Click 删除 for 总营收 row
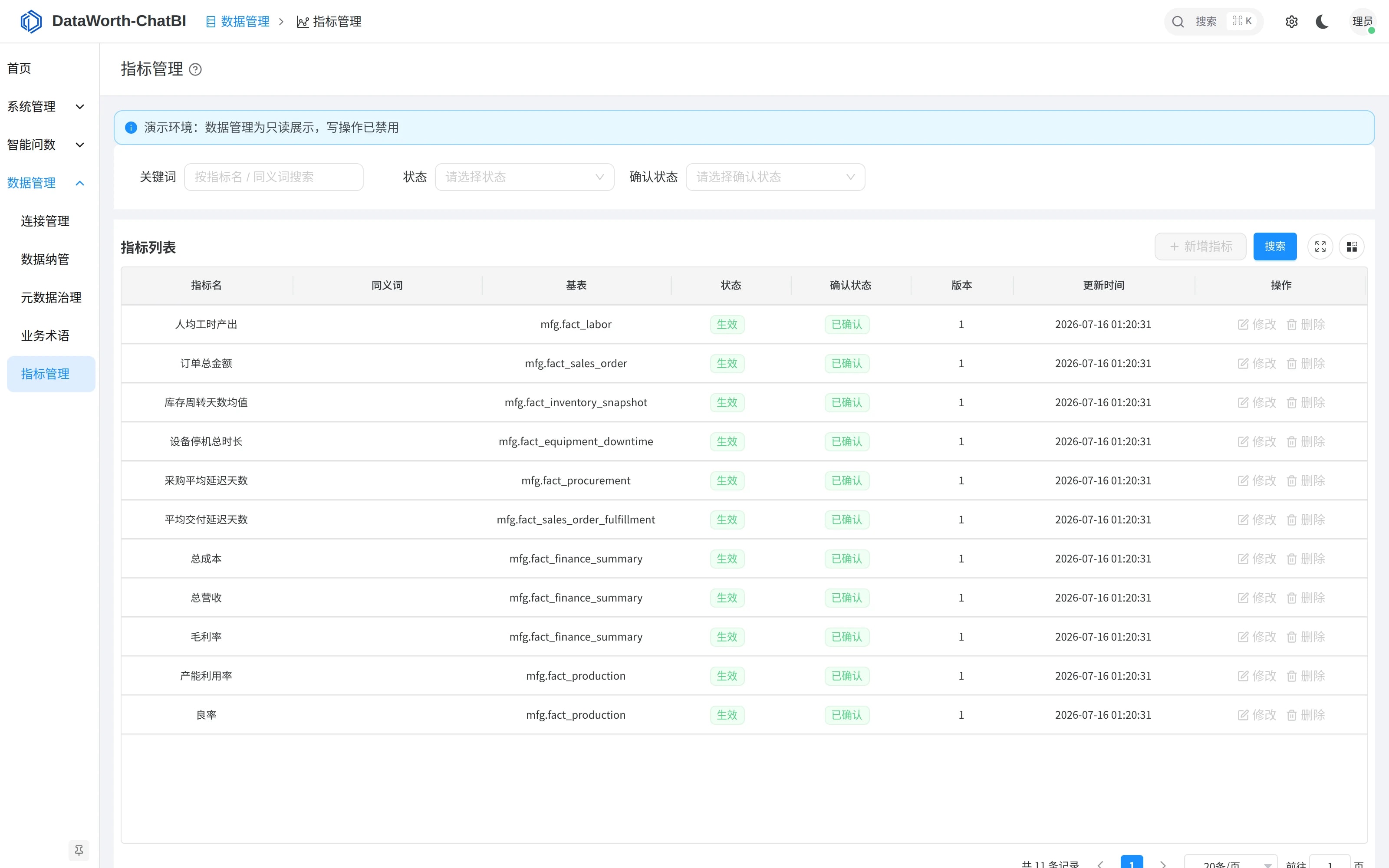The width and height of the screenshot is (1389, 868). pos(1306,598)
